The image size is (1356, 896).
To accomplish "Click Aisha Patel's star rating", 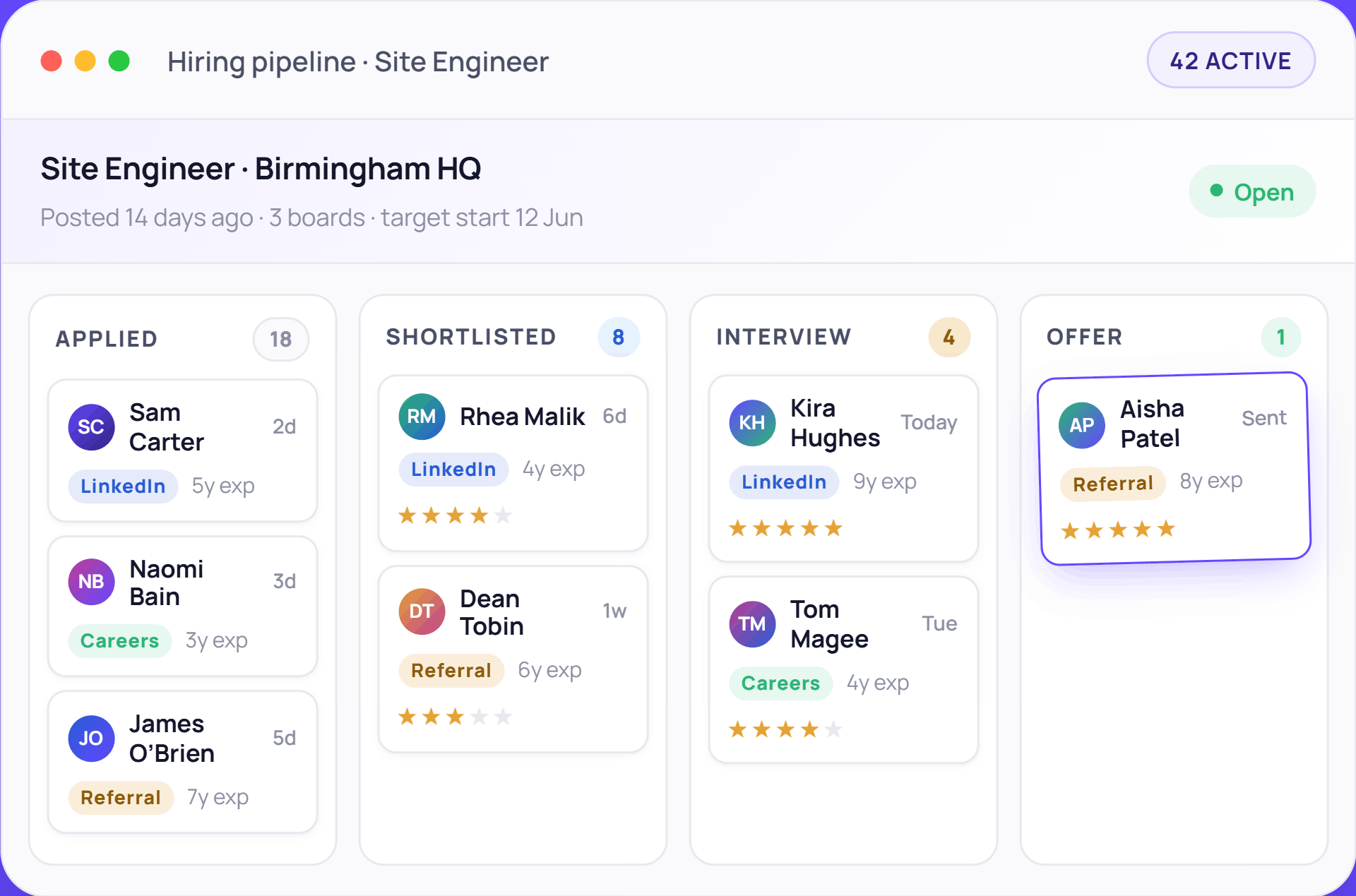I will pos(1118,530).
